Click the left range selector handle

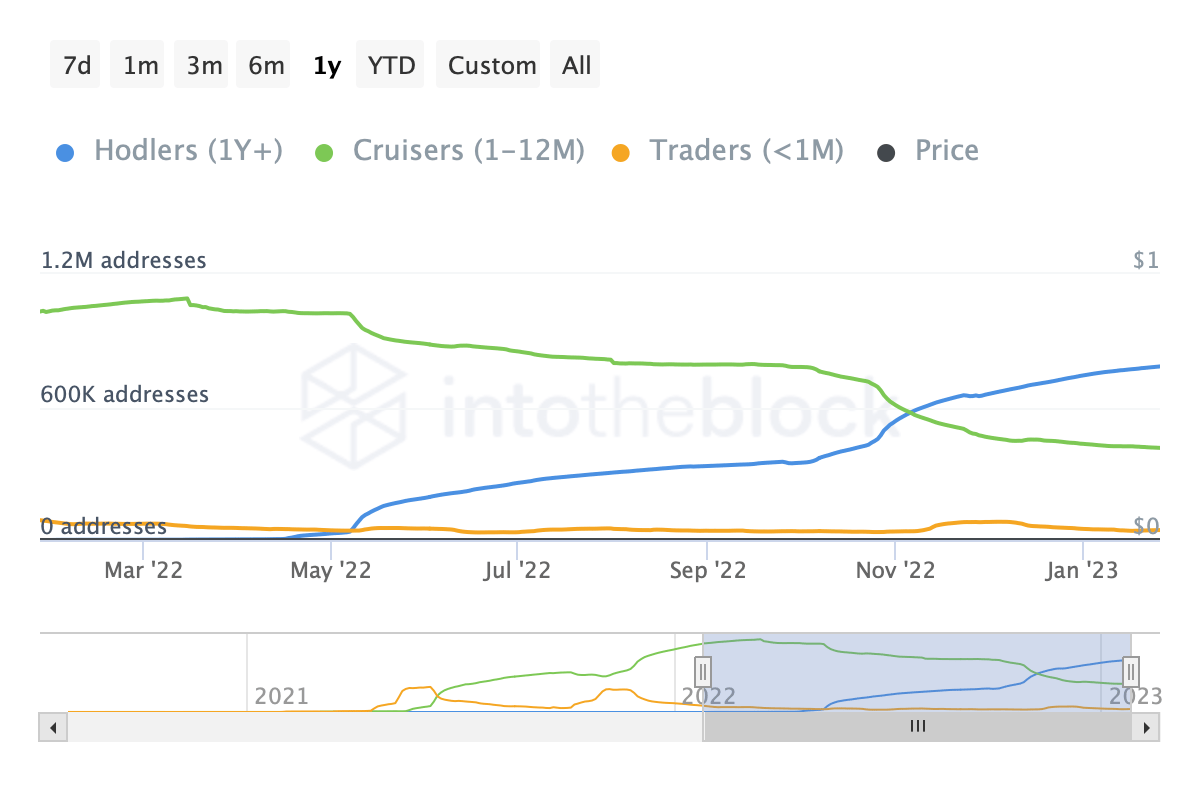tap(703, 672)
